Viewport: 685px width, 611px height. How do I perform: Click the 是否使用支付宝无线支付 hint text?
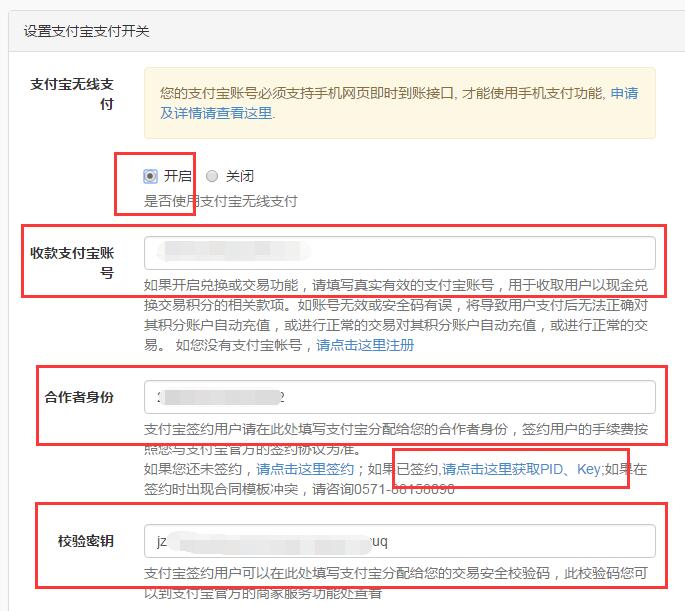coord(221,201)
